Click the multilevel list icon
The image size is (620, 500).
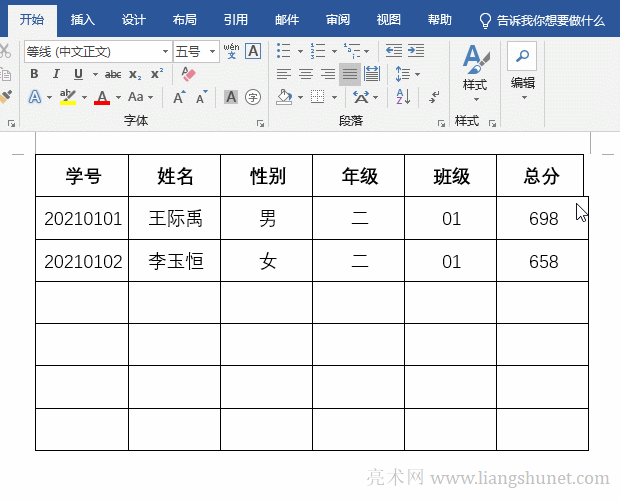click(352, 51)
